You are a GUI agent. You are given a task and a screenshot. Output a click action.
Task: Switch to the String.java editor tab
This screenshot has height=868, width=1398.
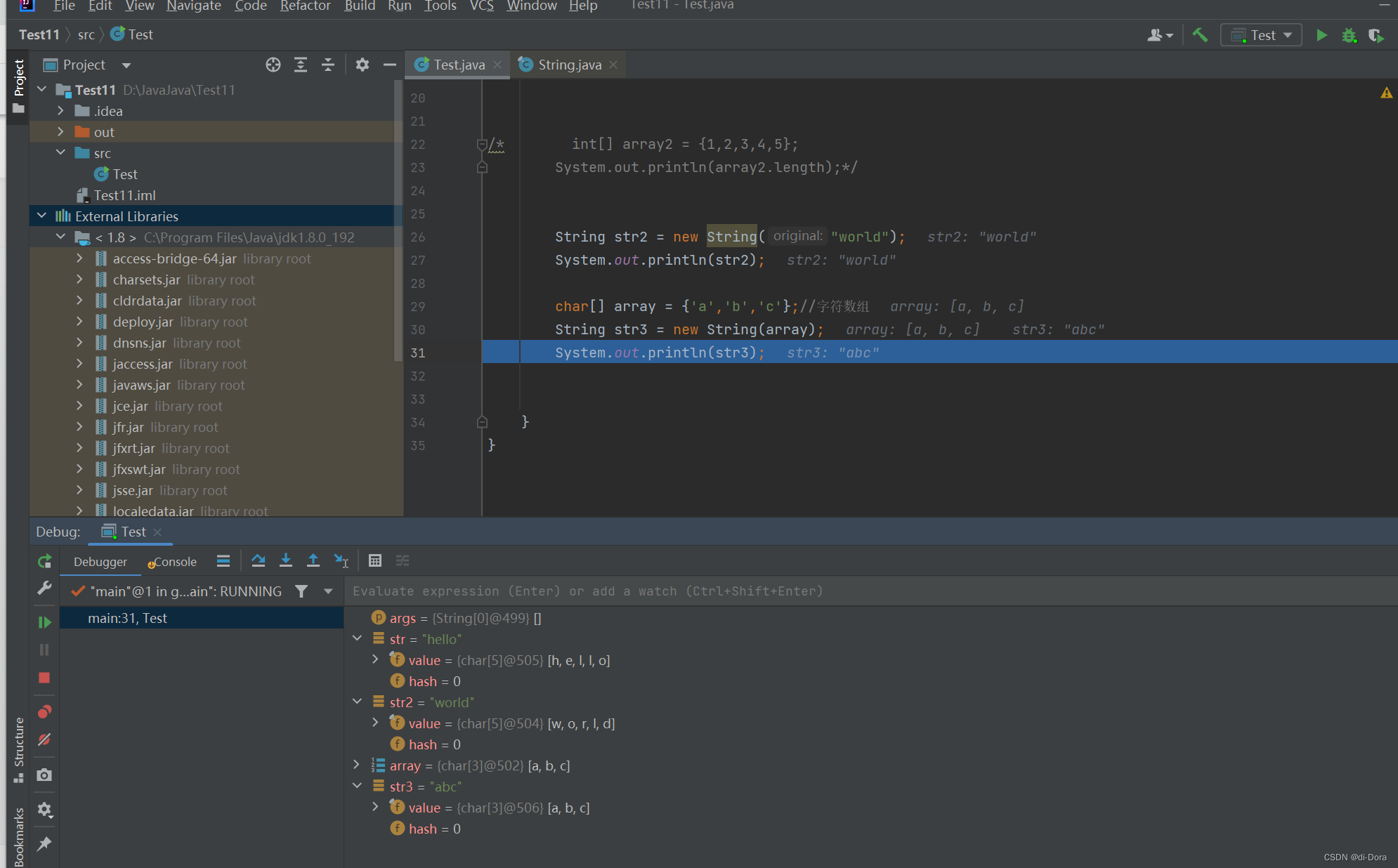point(569,65)
